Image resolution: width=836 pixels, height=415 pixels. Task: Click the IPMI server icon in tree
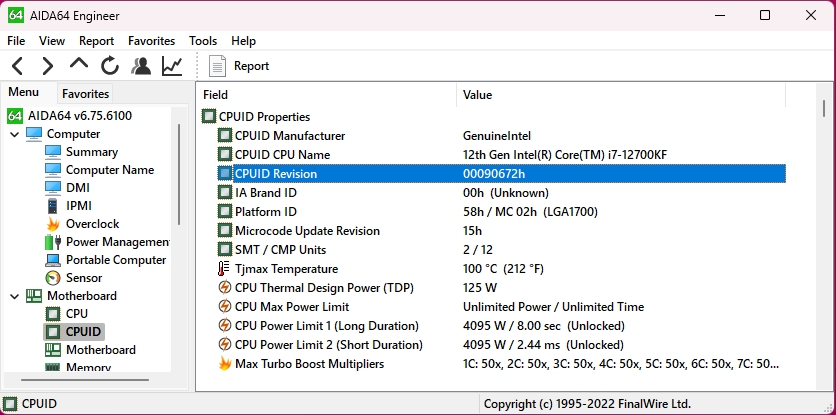52,206
